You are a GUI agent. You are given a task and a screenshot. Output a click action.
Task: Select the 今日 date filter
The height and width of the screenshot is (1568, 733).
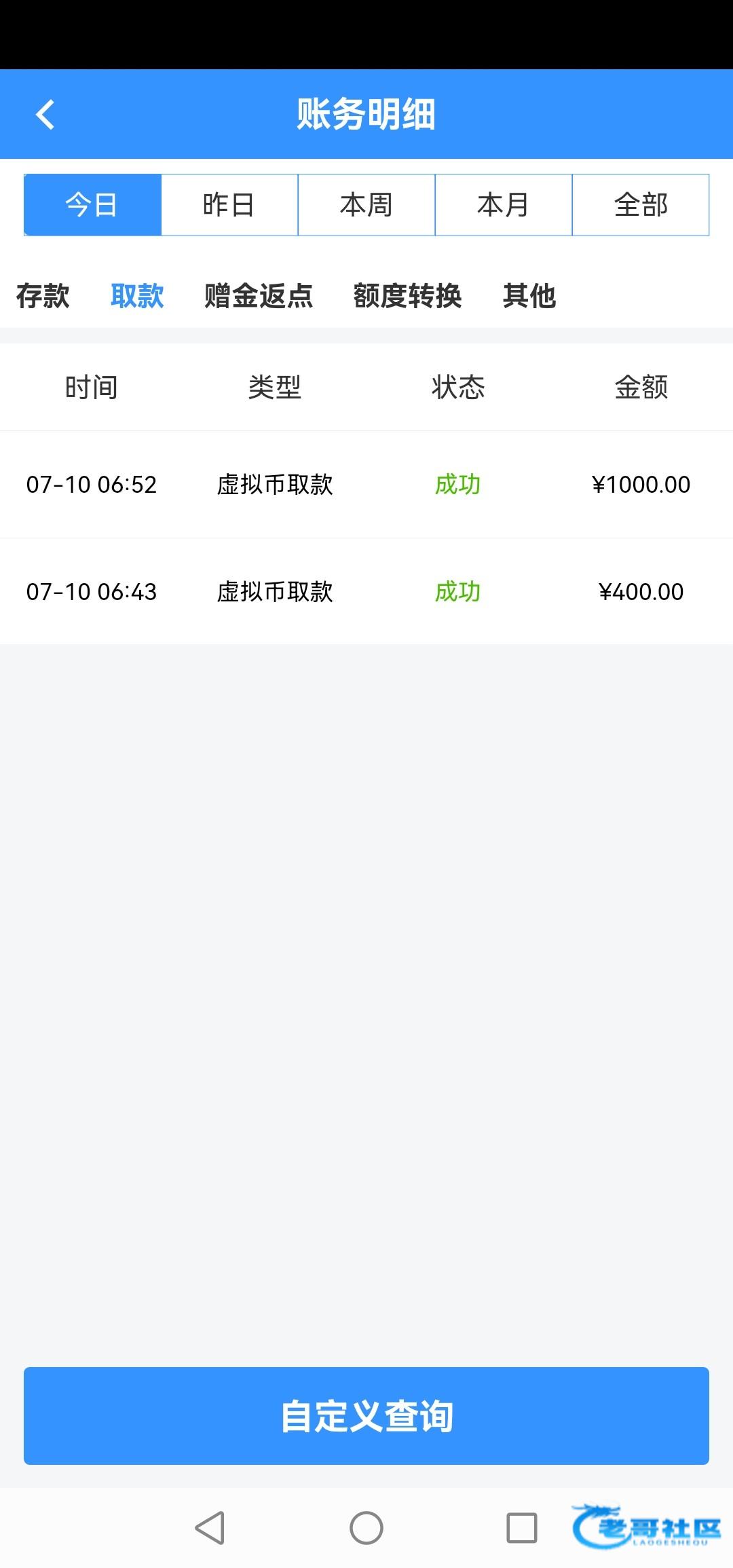pos(92,205)
